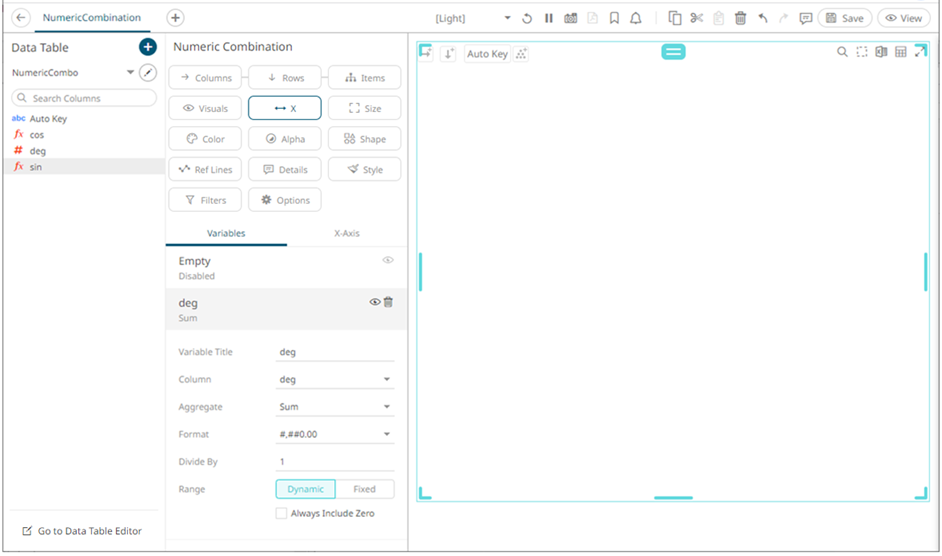This screenshot has height=556, width=942.
Task: Go to Data Table Editor link
Action: (82, 531)
